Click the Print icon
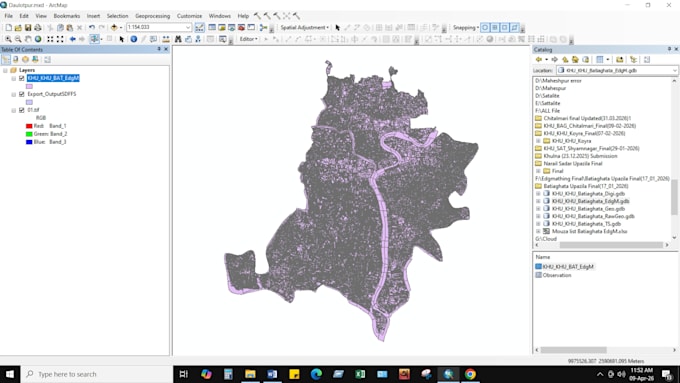 click(x=38, y=27)
